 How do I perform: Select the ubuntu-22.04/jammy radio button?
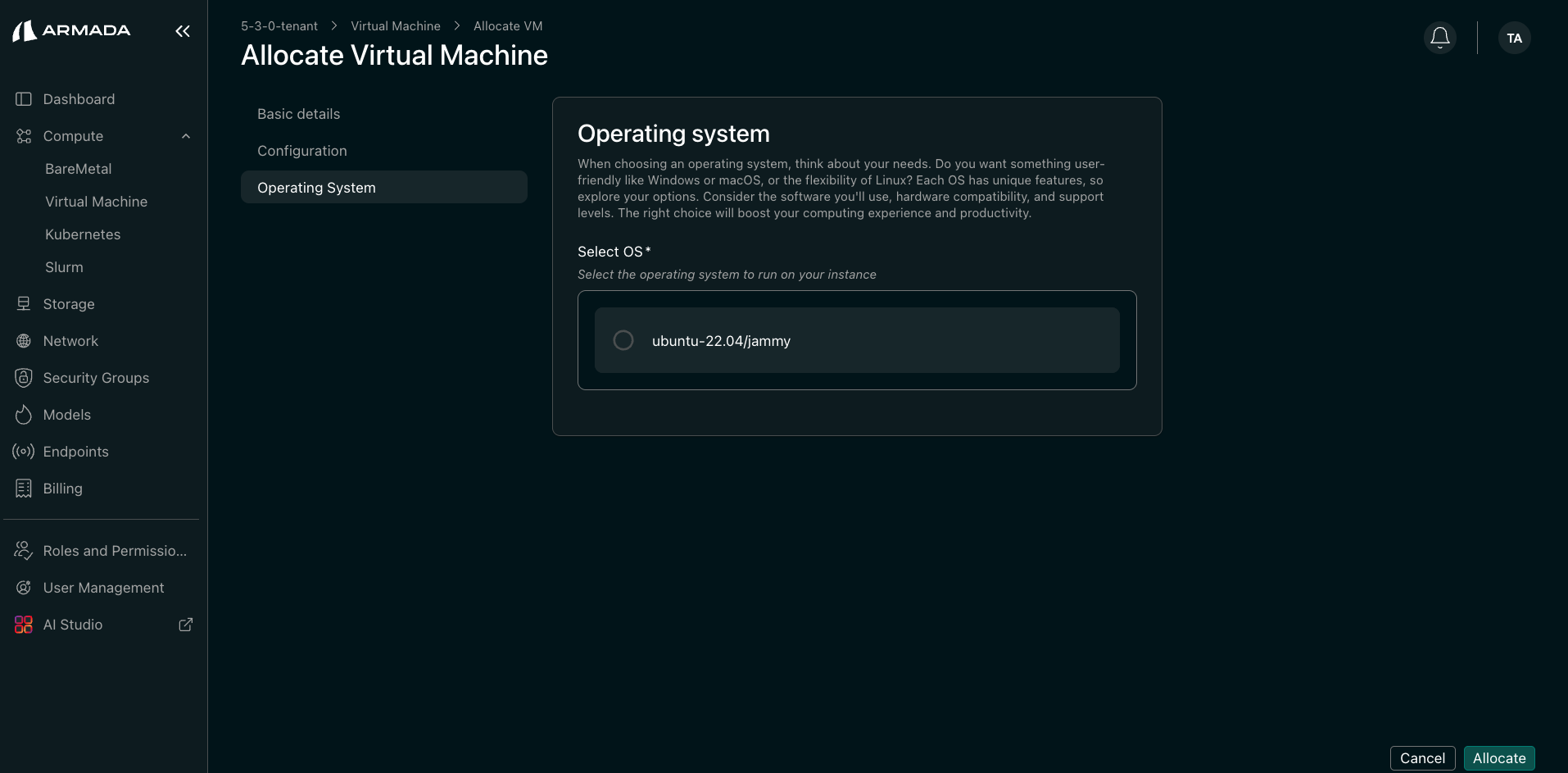tap(623, 339)
